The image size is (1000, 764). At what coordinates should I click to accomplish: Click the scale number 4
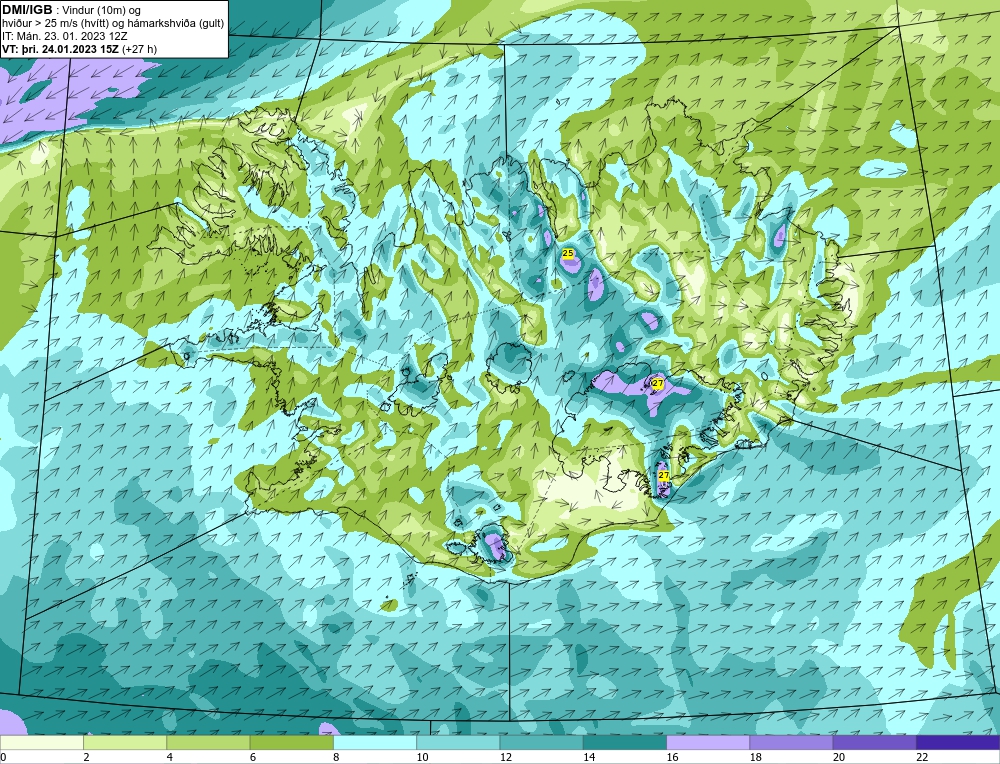pyautogui.click(x=170, y=757)
